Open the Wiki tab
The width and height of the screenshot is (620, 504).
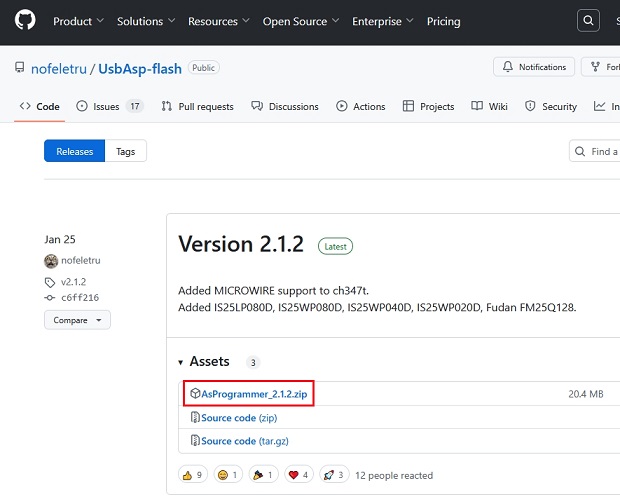click(489, 107)
